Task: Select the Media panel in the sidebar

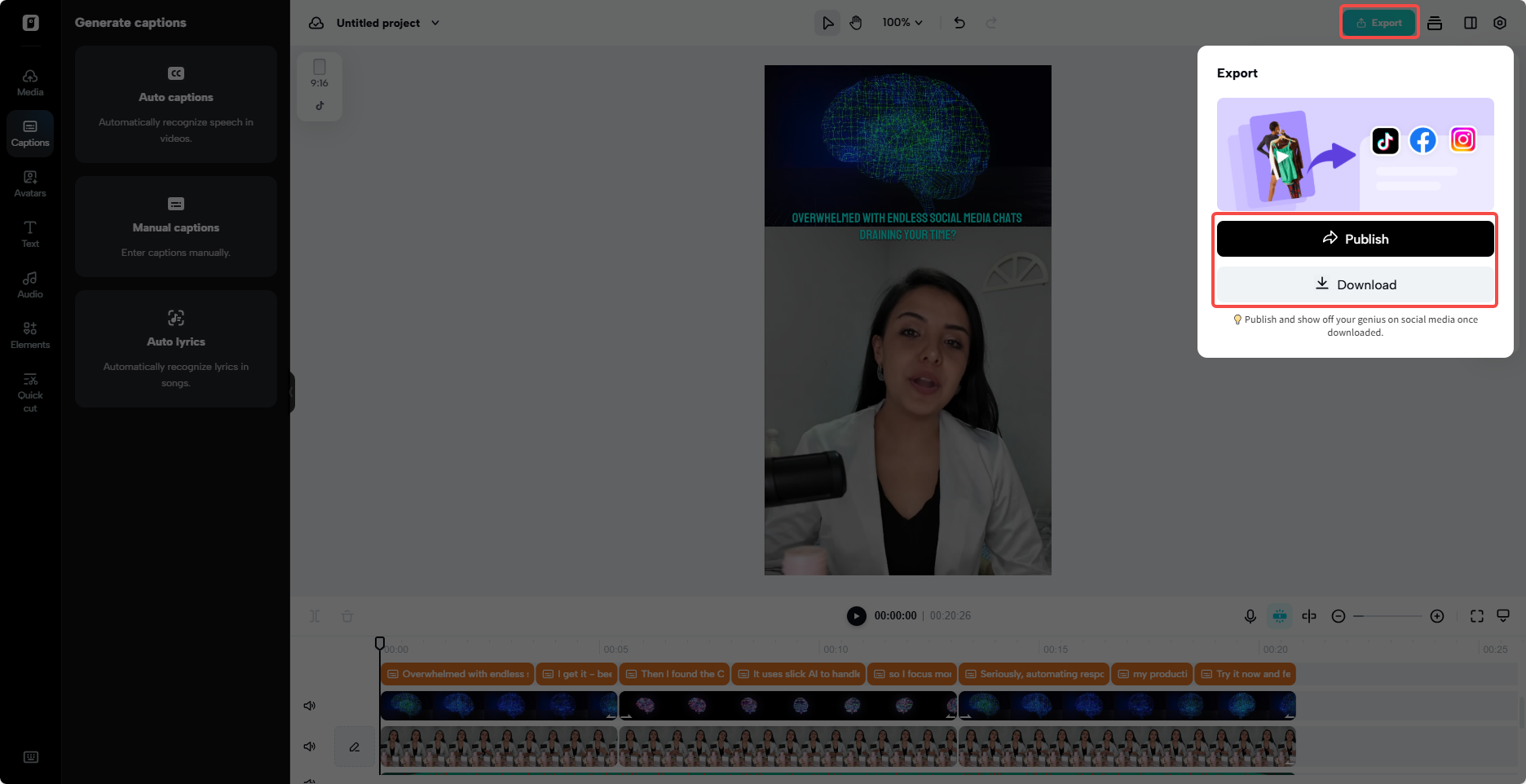Action: (x=30, y=81)
